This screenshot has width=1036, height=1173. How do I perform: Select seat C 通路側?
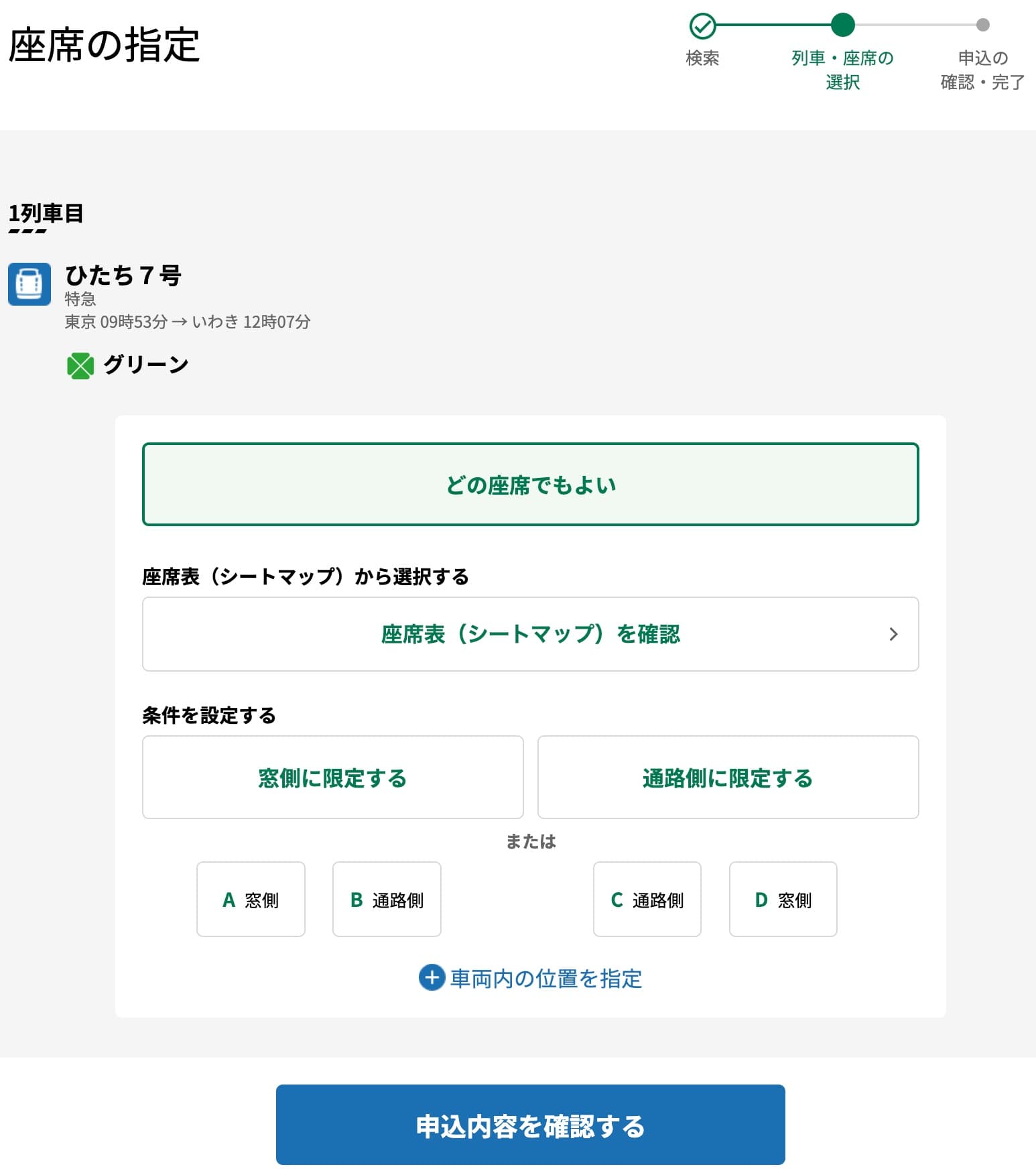(647, 899)
